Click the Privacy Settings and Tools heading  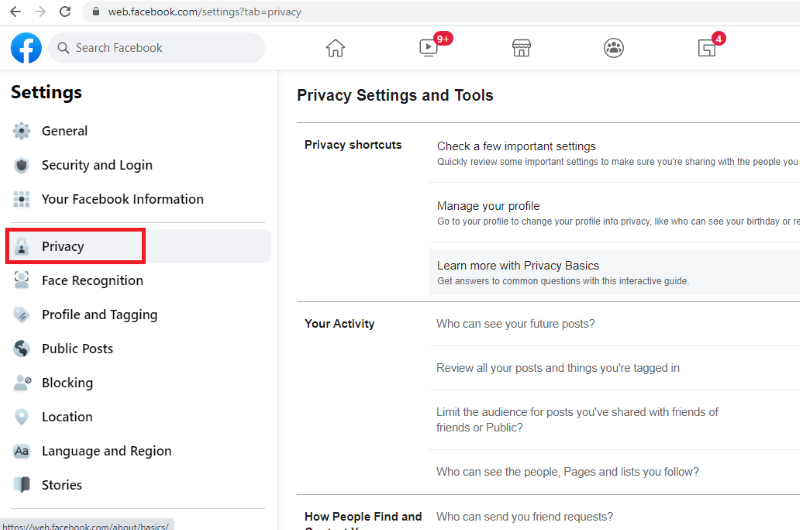pyautogui.click(x=395, y=95)
